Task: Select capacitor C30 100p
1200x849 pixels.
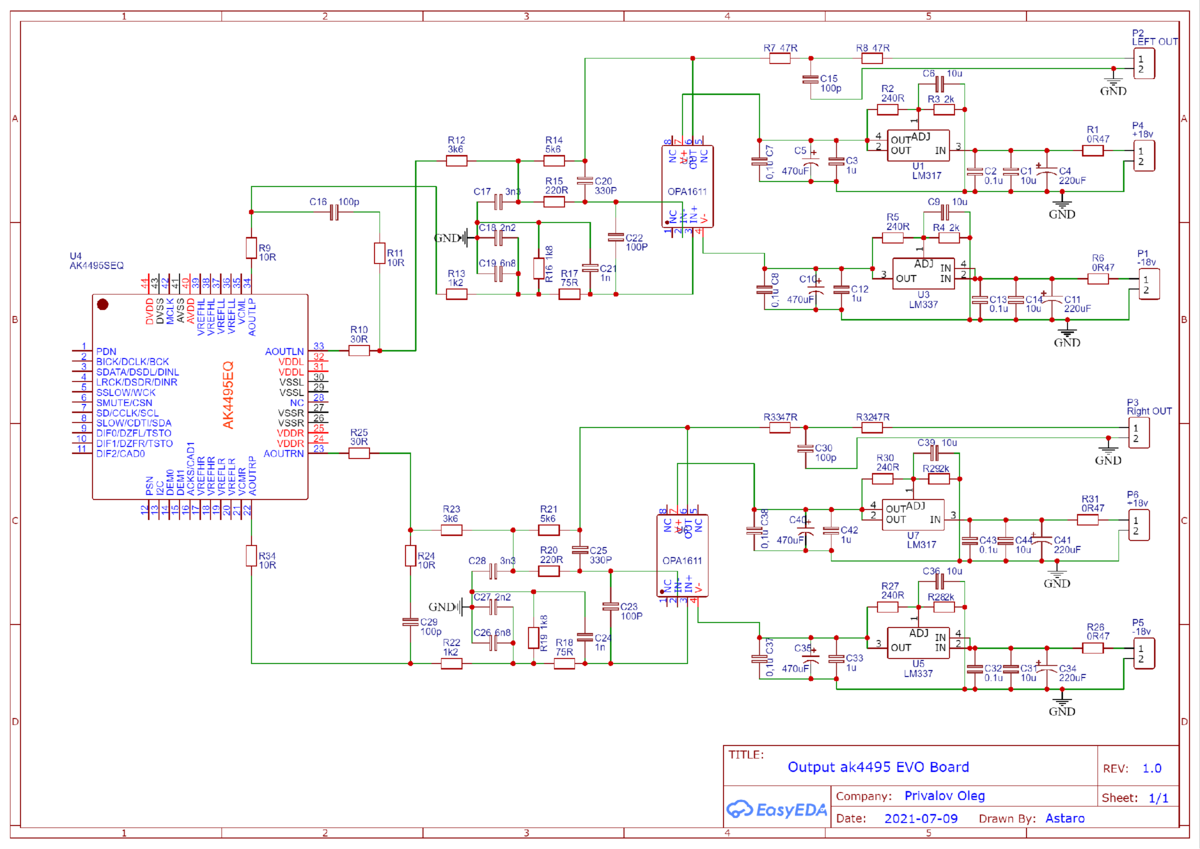Action: coord(805,447)
